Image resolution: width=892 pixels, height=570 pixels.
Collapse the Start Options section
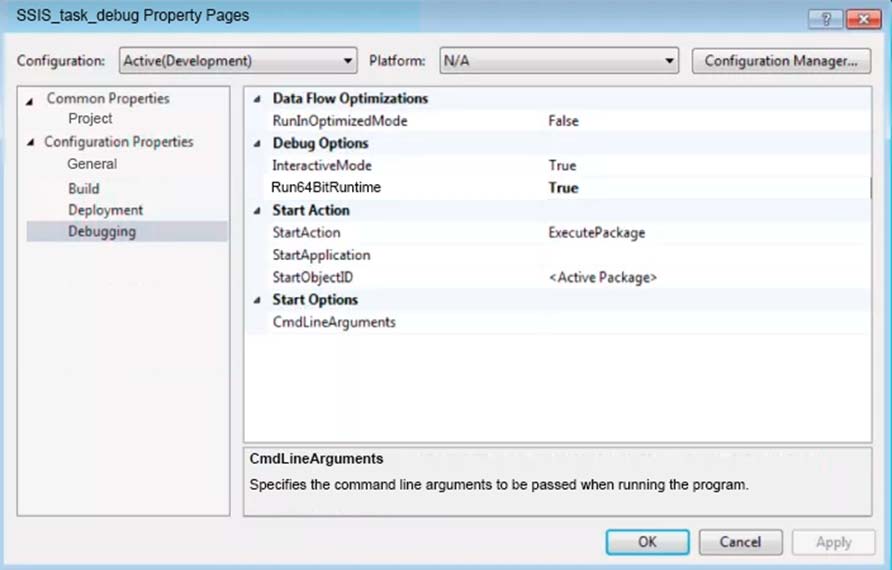point(257,300)
